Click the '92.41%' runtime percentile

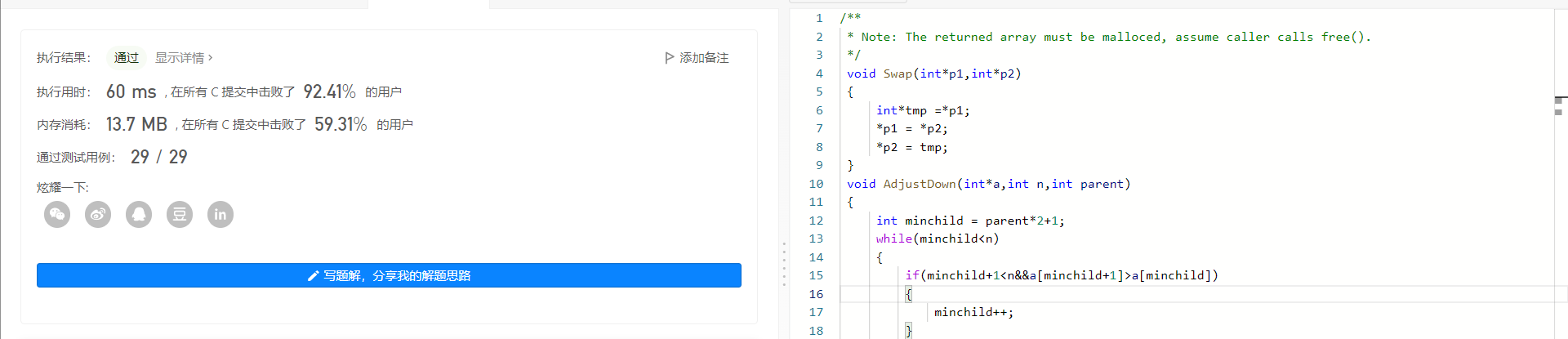[329, 91]
